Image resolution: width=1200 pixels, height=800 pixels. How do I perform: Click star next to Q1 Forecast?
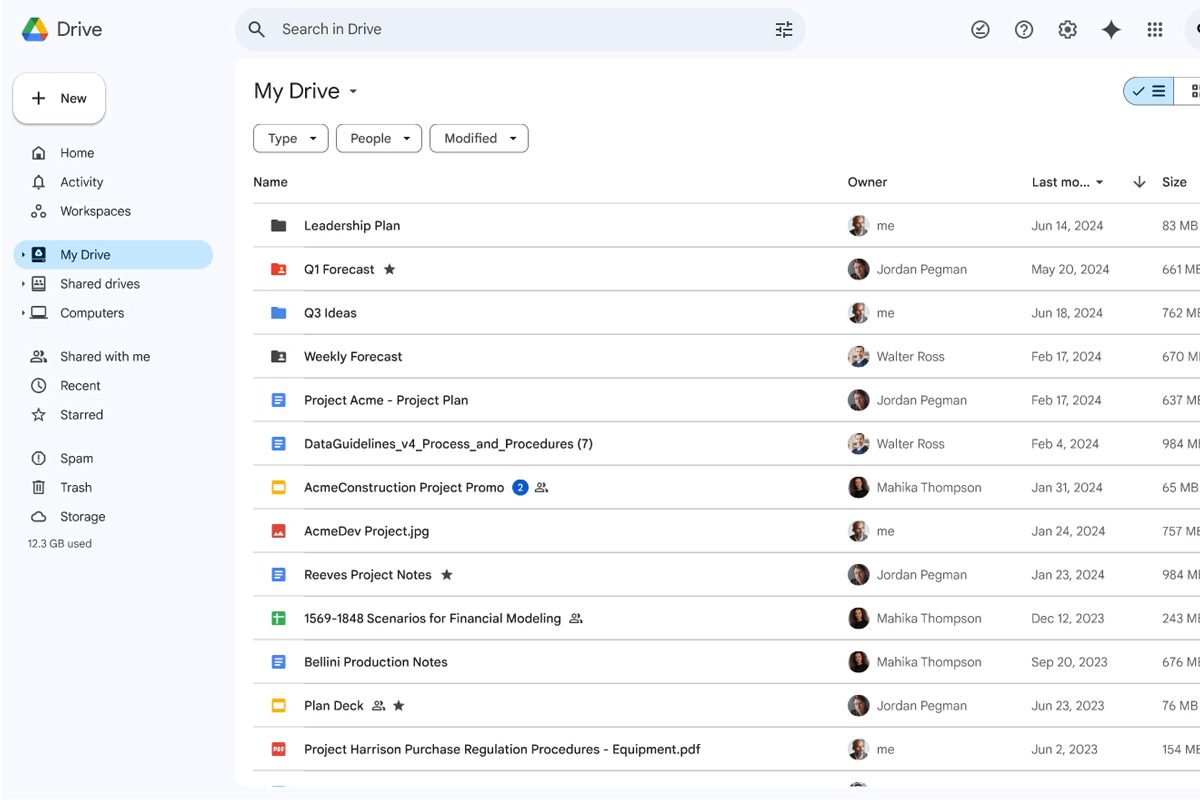click(390, 270)
